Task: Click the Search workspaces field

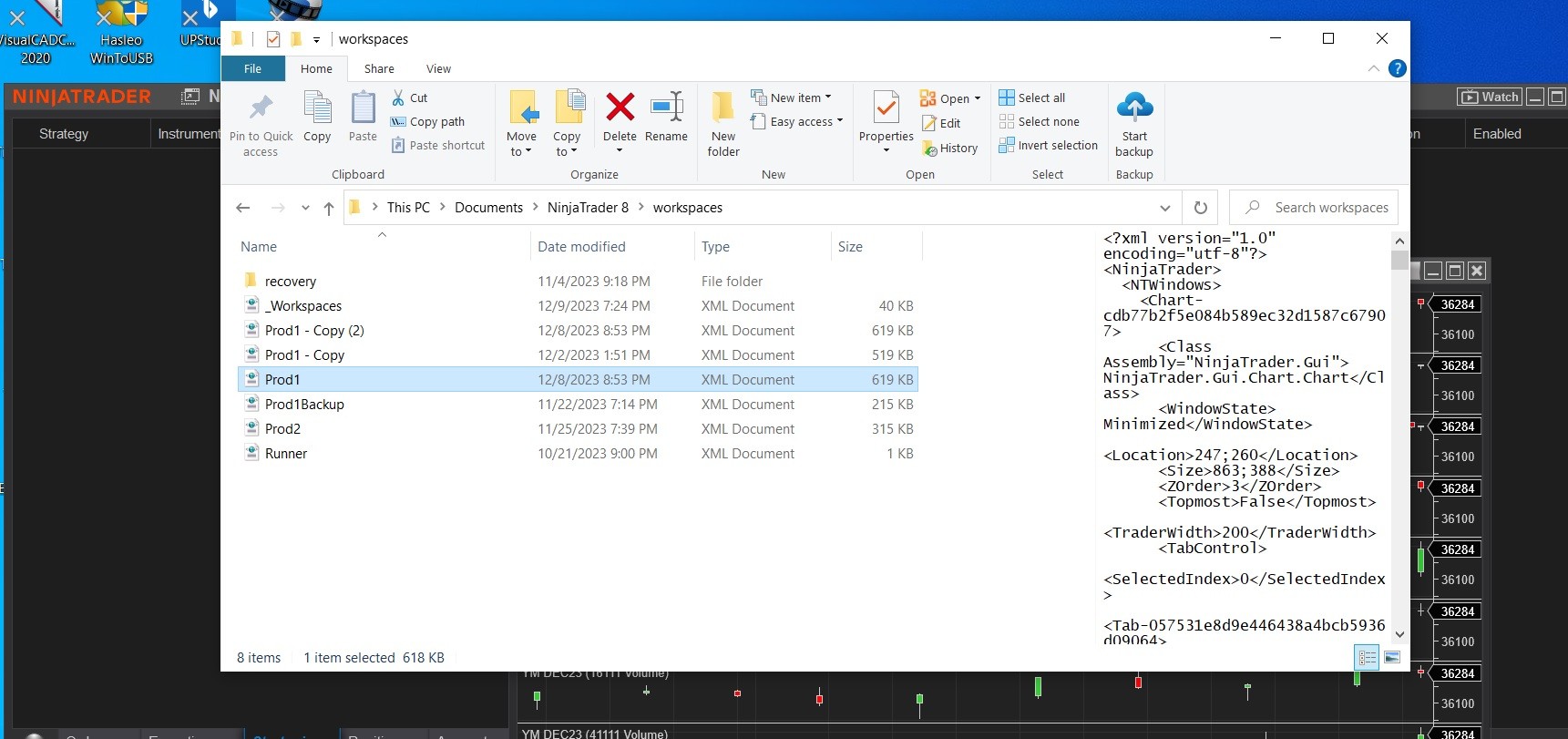Action: tap(1314, 208)
